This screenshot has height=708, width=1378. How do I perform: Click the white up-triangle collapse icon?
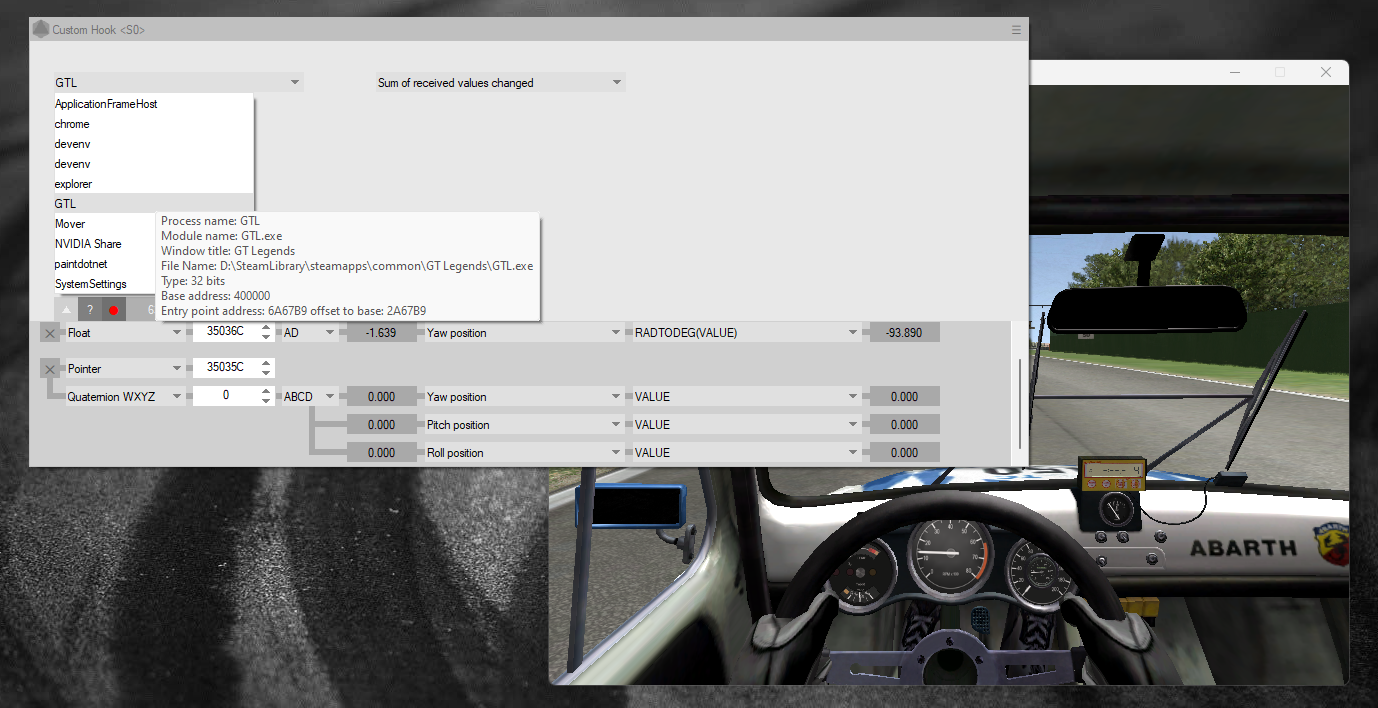pyautogui.click(x=66, y=310)
